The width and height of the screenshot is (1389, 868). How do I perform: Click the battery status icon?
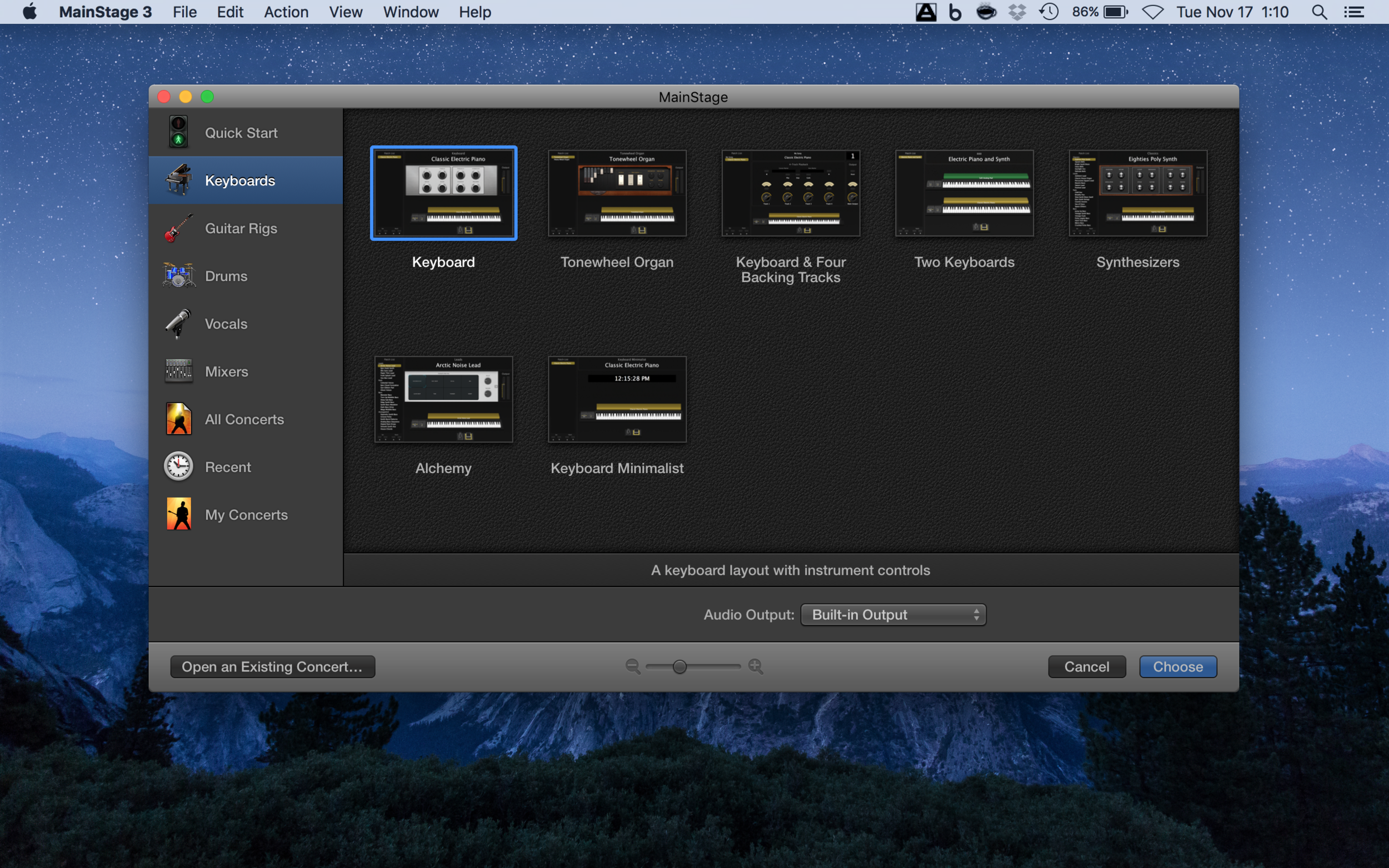pyautogui.click(x=1116, y=12)
